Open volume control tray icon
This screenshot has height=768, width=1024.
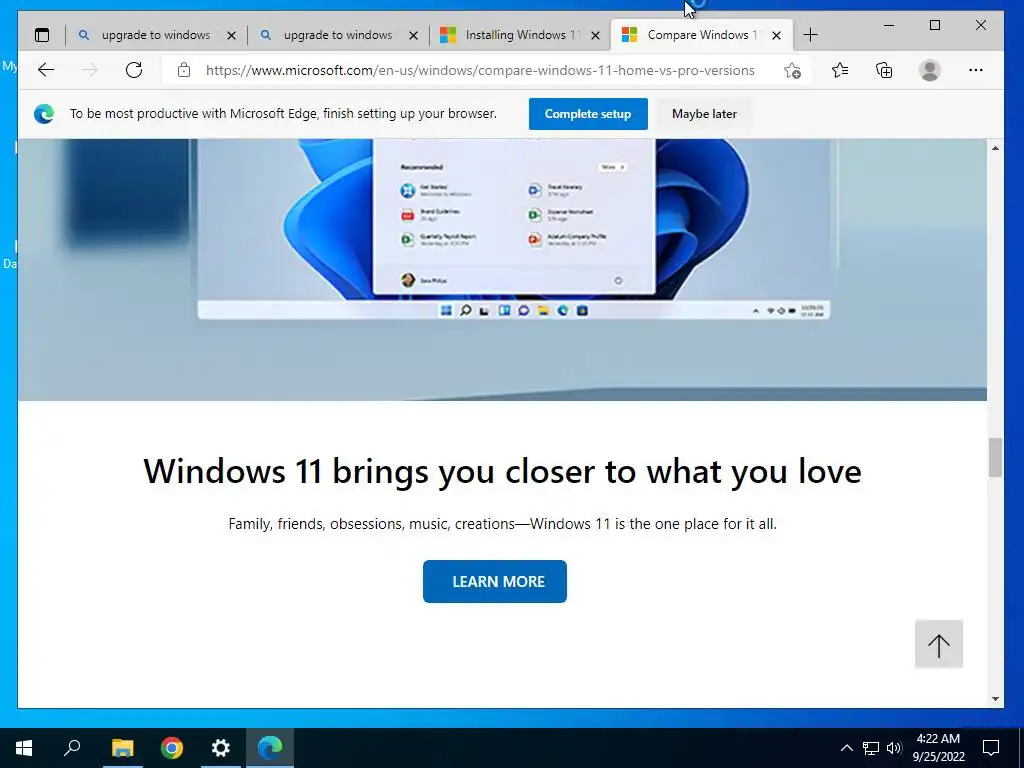pos(894,748)
